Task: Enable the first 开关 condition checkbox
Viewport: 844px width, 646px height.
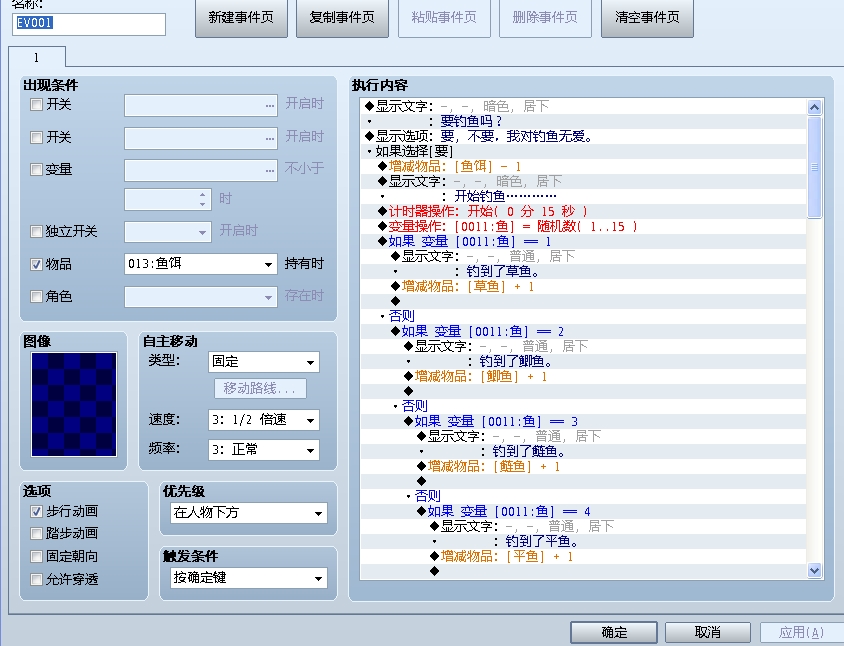Action: click(36, 104)
